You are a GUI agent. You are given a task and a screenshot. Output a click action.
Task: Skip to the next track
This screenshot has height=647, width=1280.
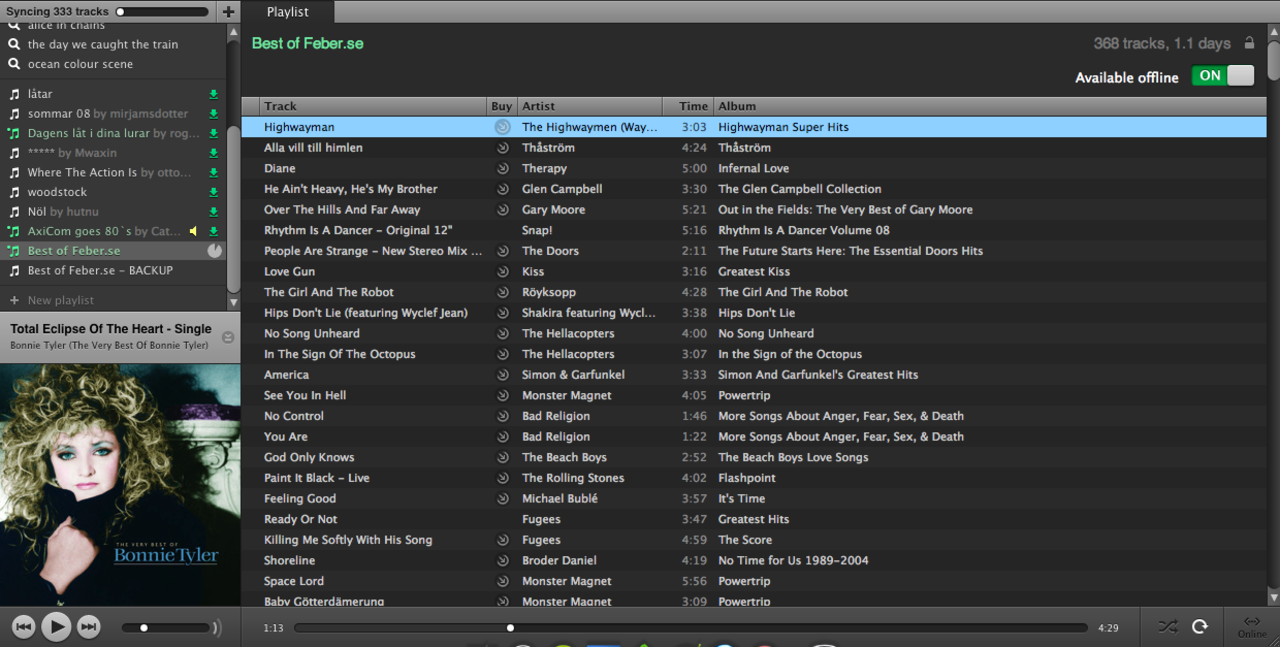pos(89,627)
